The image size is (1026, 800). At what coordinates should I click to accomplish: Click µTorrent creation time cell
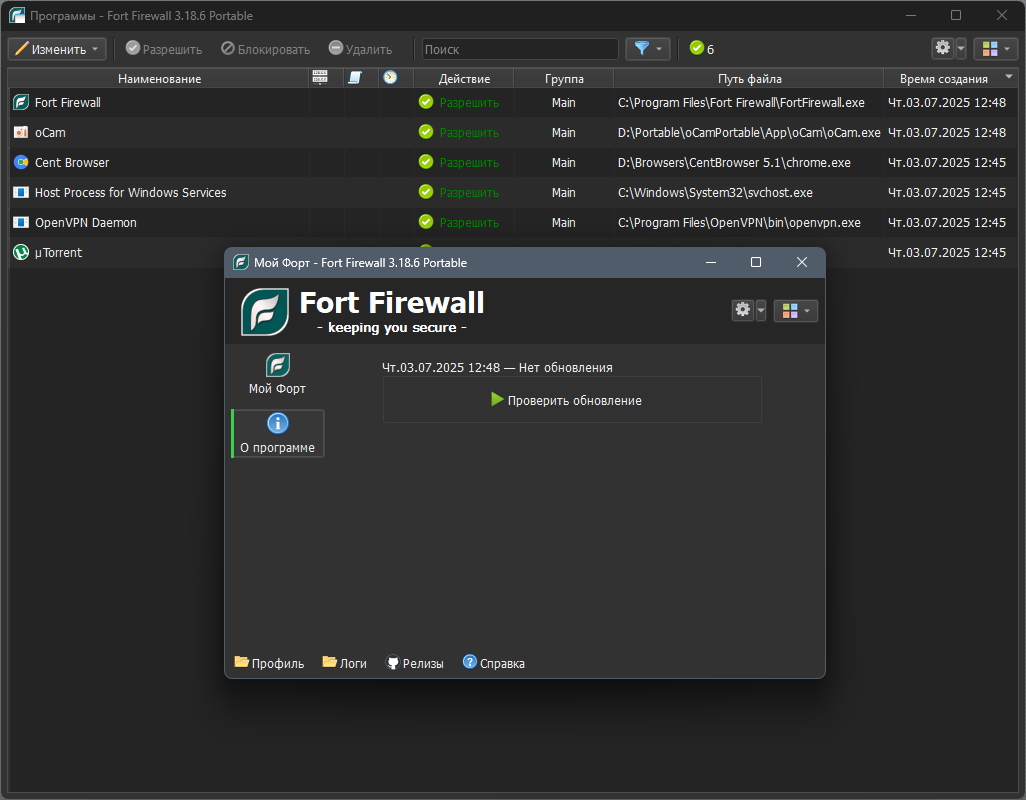[x=947, y=252]
